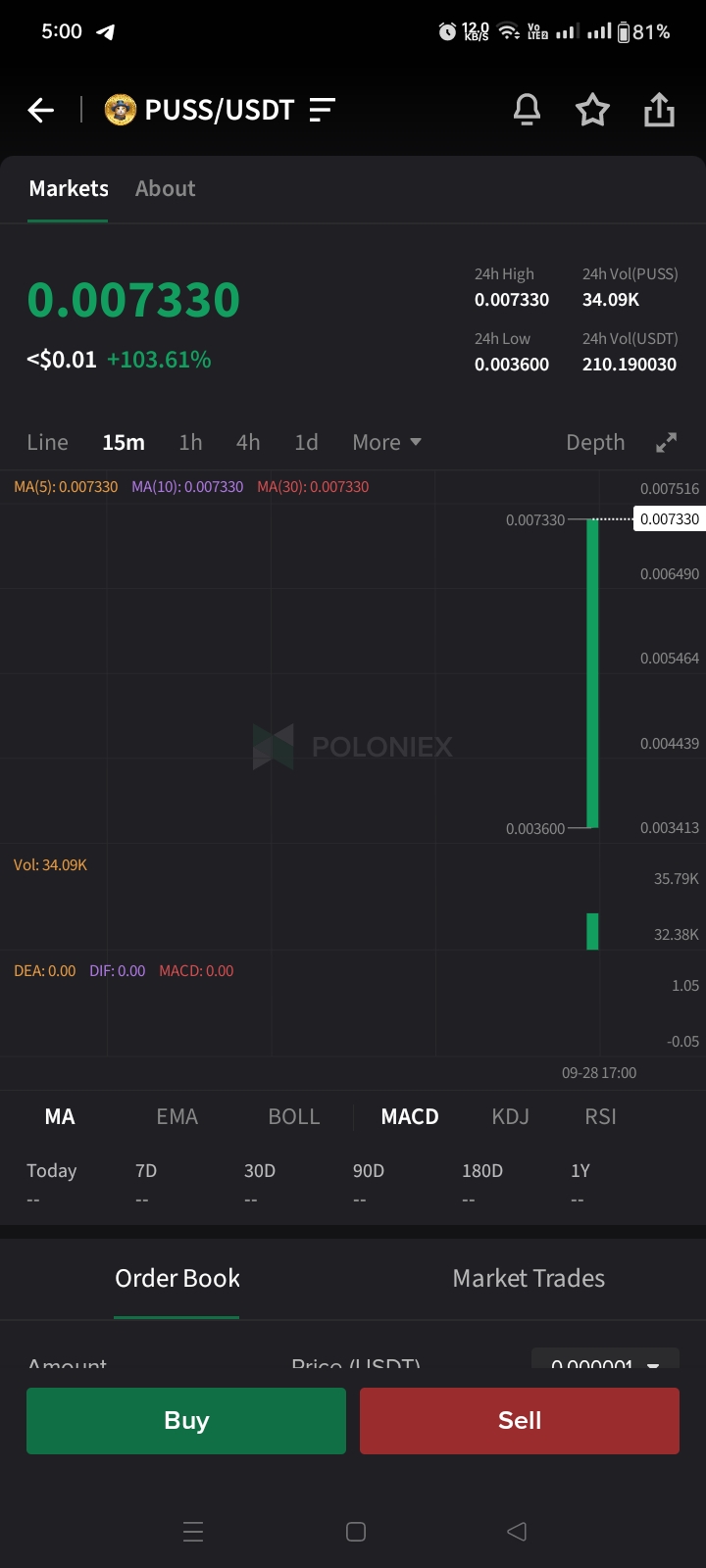
Task: Show the Depth chart view
Action: click(595, 442)
